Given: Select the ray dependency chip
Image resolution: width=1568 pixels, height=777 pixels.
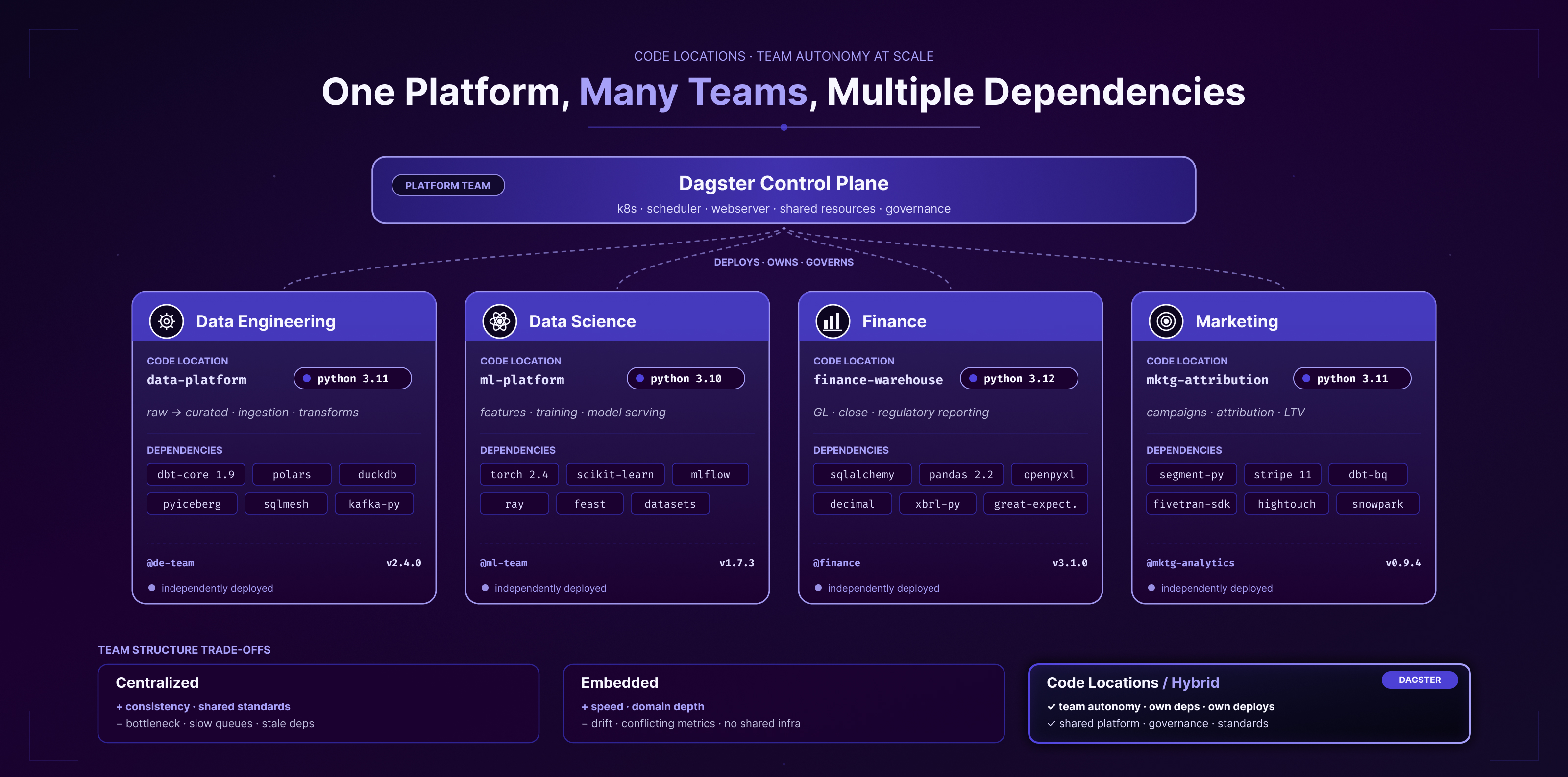Looking at the screenshot, I should pyautogui.click(x=514, y=504).
